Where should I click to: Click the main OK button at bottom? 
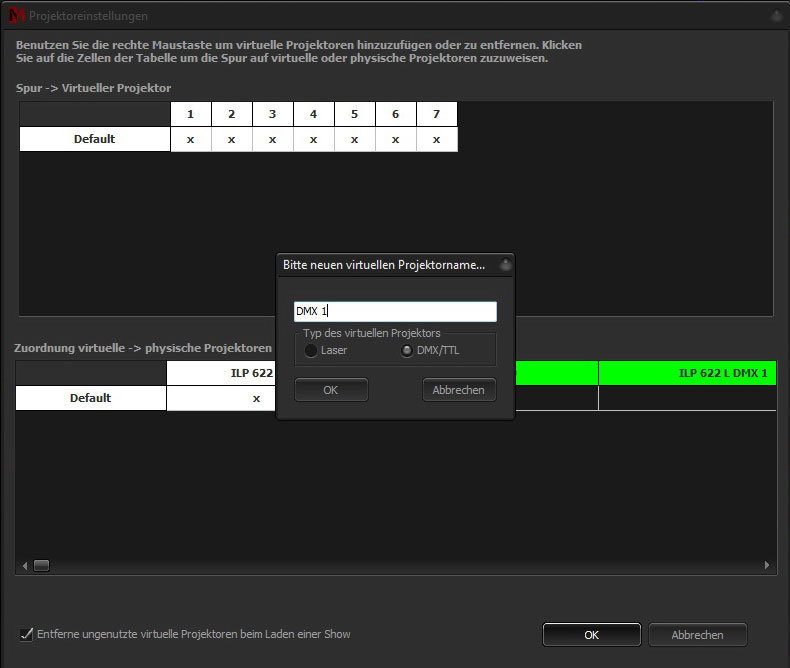pyautogui.click(x=591, y=635)
